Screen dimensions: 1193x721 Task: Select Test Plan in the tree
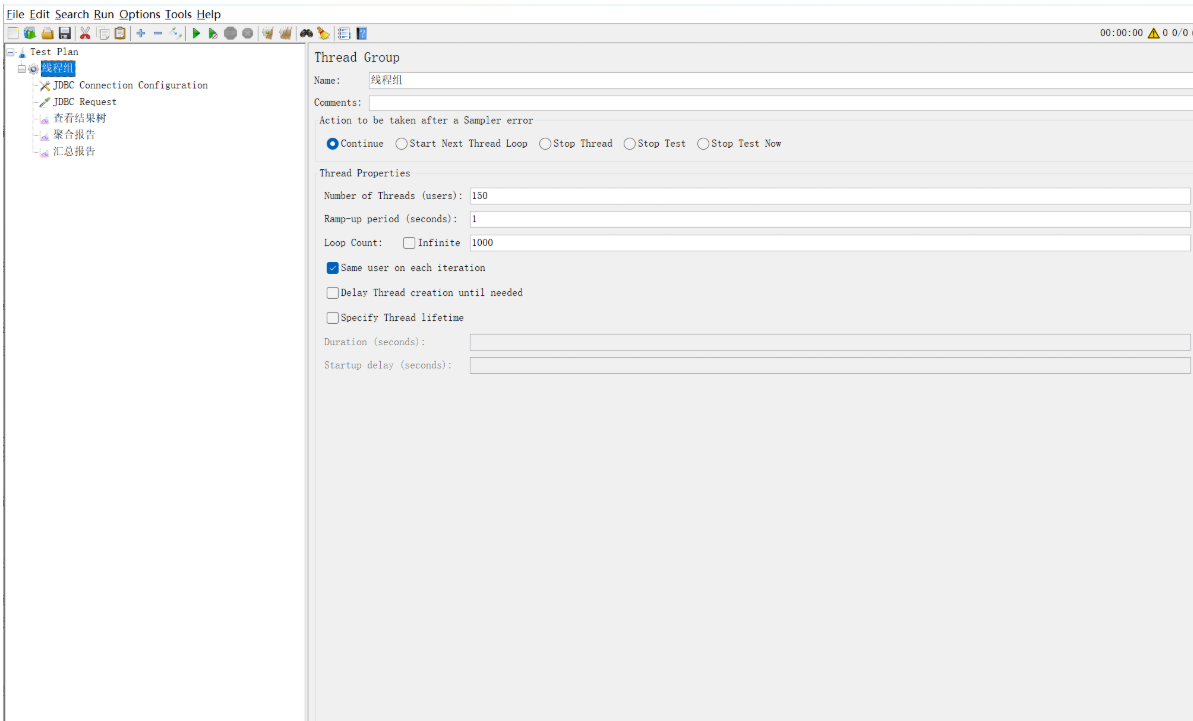tap(54, 52)
